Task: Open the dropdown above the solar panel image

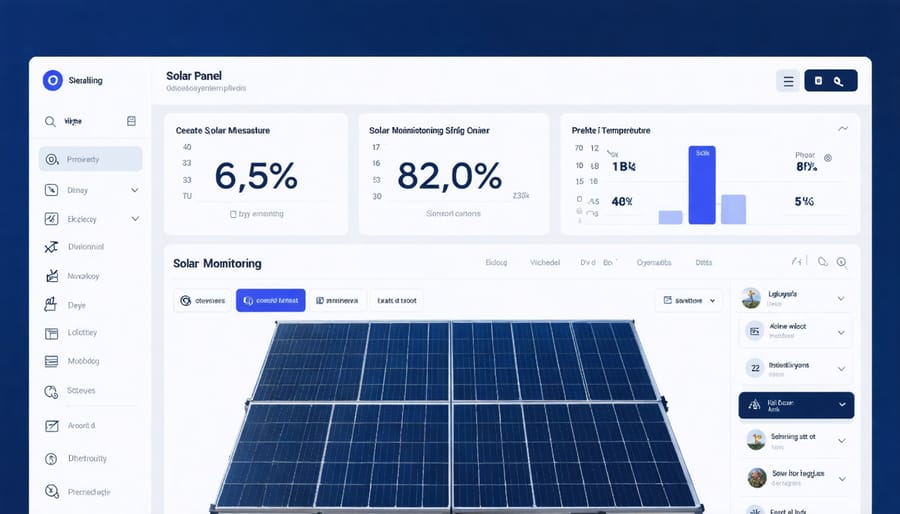Action: click(689, 300)
